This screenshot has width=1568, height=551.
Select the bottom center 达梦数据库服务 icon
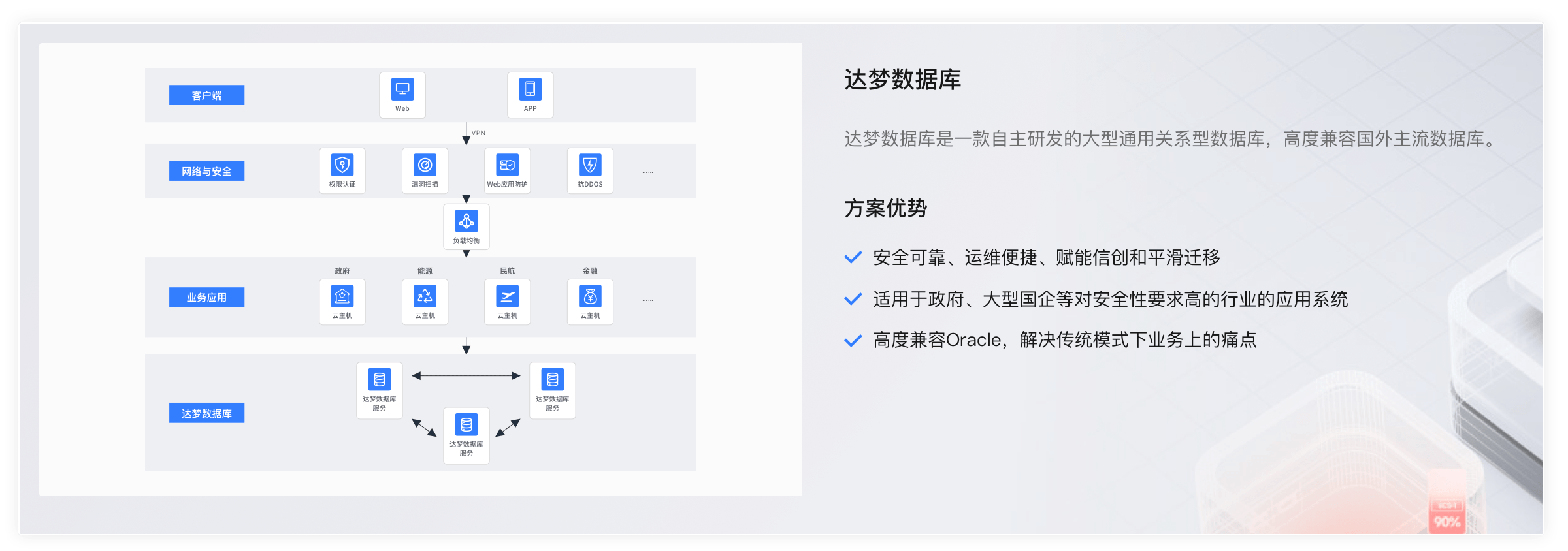(466, 424)
